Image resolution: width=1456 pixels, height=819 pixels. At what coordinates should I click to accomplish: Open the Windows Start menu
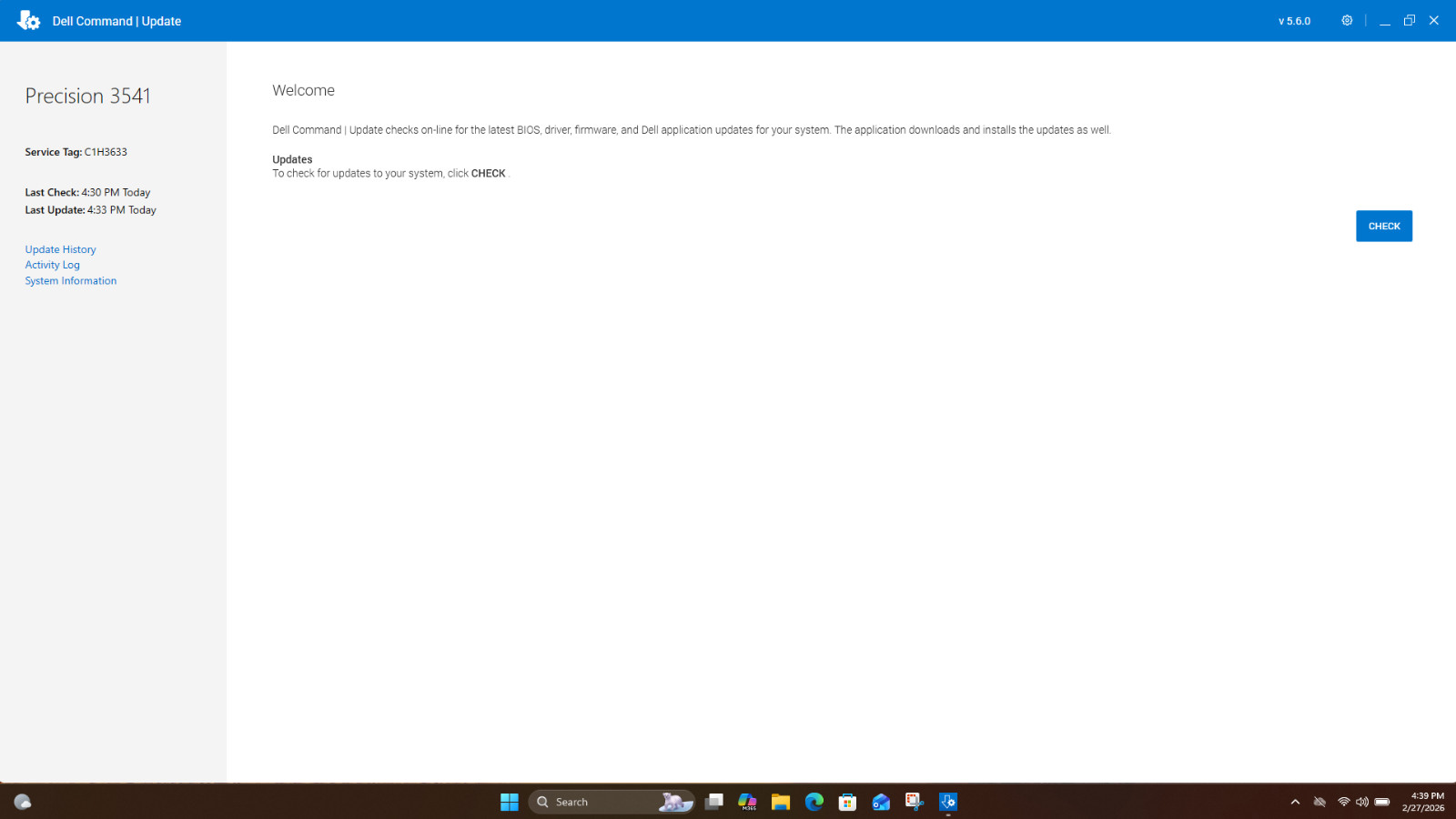(509, 802)
